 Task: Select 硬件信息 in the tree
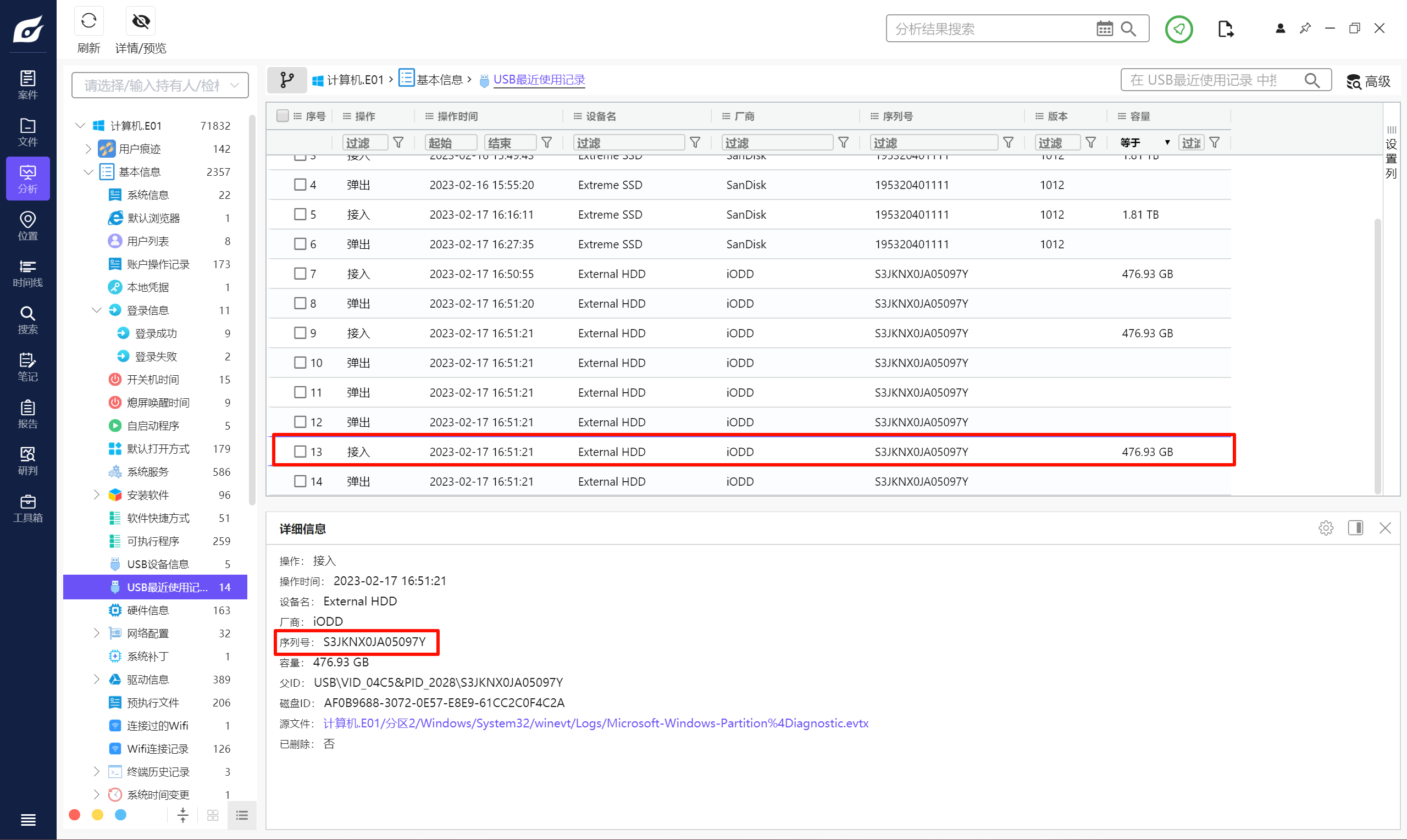(x=148, y=610)
